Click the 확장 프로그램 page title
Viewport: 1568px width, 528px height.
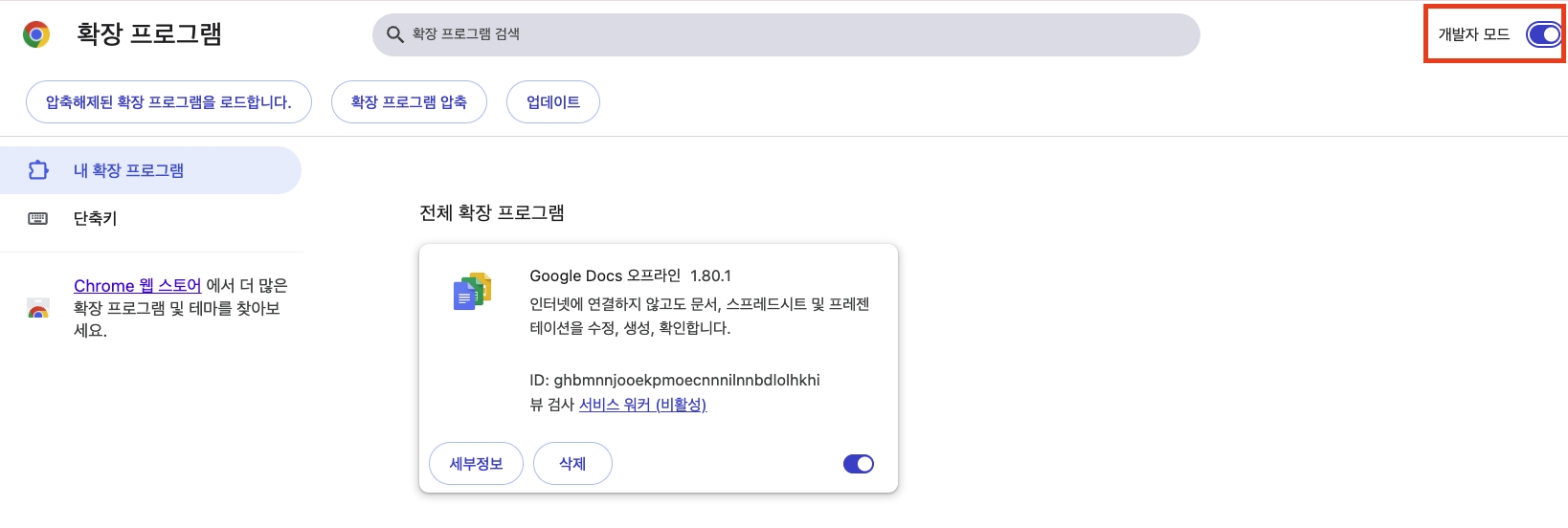pos(149,34)
